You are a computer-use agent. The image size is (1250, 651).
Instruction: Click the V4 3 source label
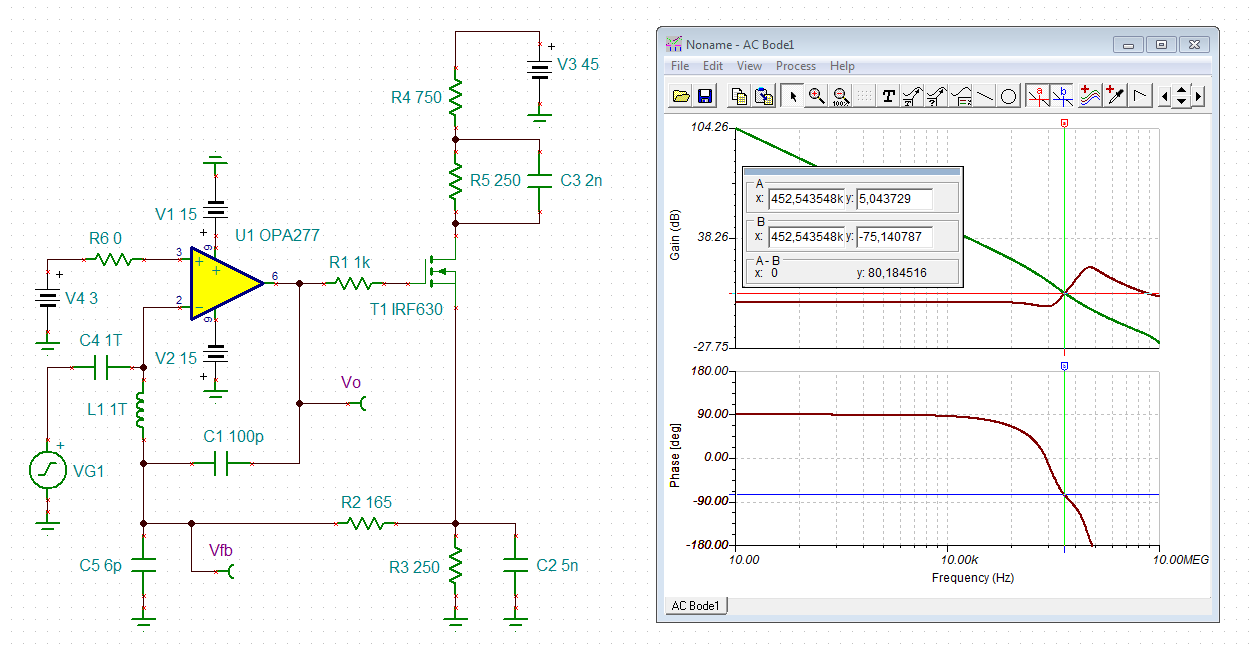pos(81,298)
